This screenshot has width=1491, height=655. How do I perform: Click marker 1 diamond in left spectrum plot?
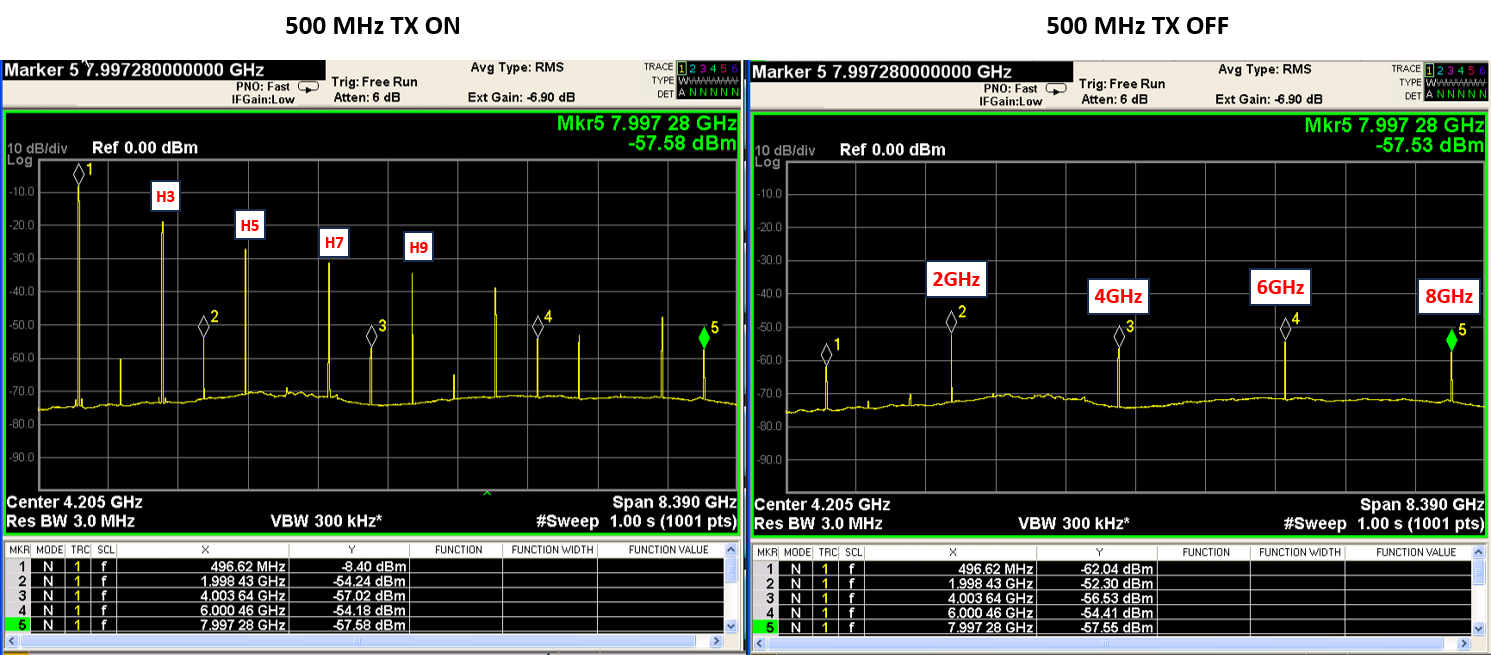click(79, 174)
